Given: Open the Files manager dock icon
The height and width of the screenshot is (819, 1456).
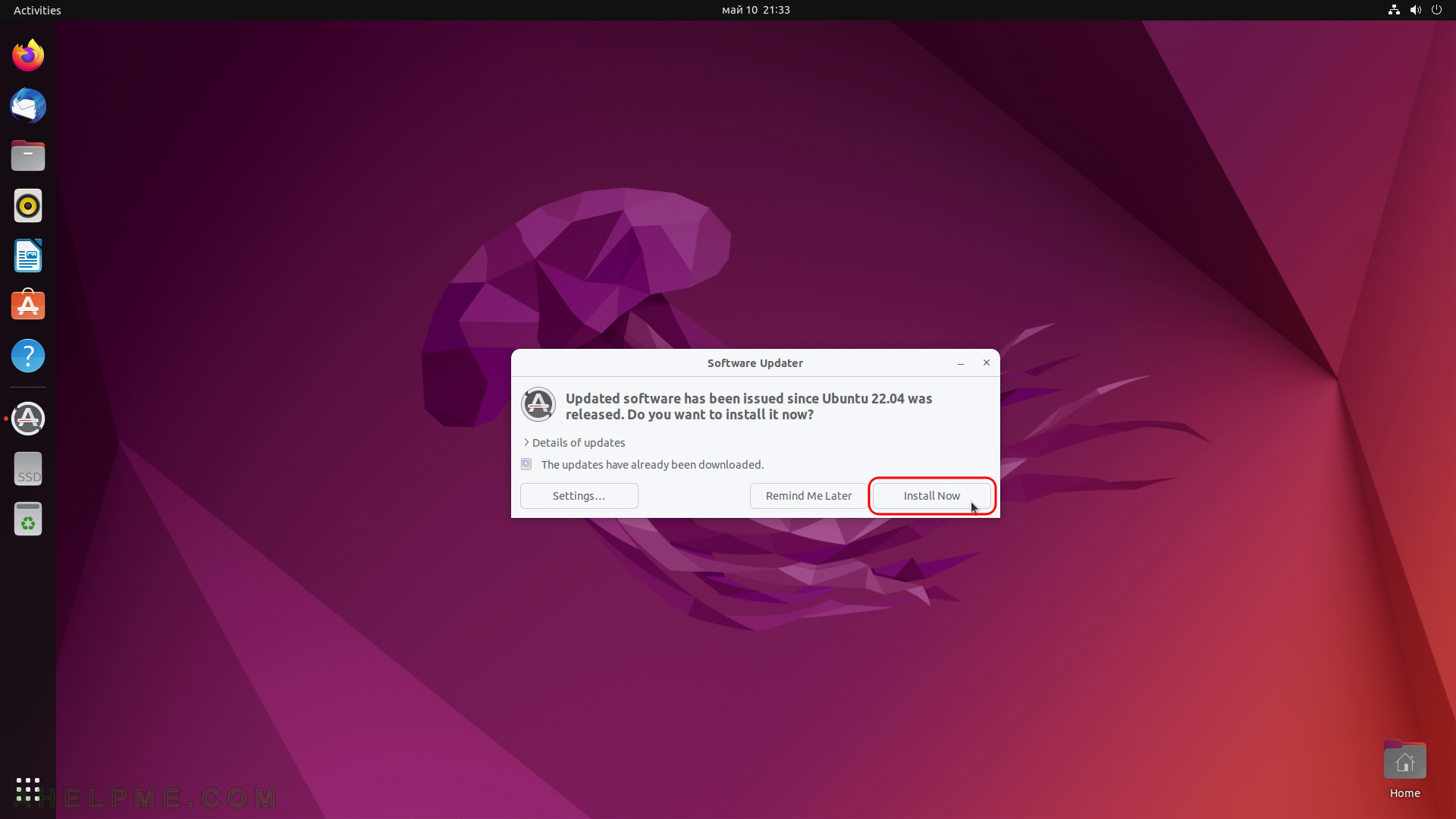Looking at the screenshot, I should (28, 155).
